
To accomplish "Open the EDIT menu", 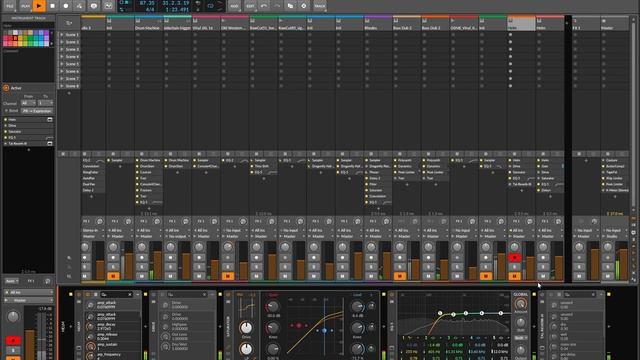I will click(x=250, y=6).
